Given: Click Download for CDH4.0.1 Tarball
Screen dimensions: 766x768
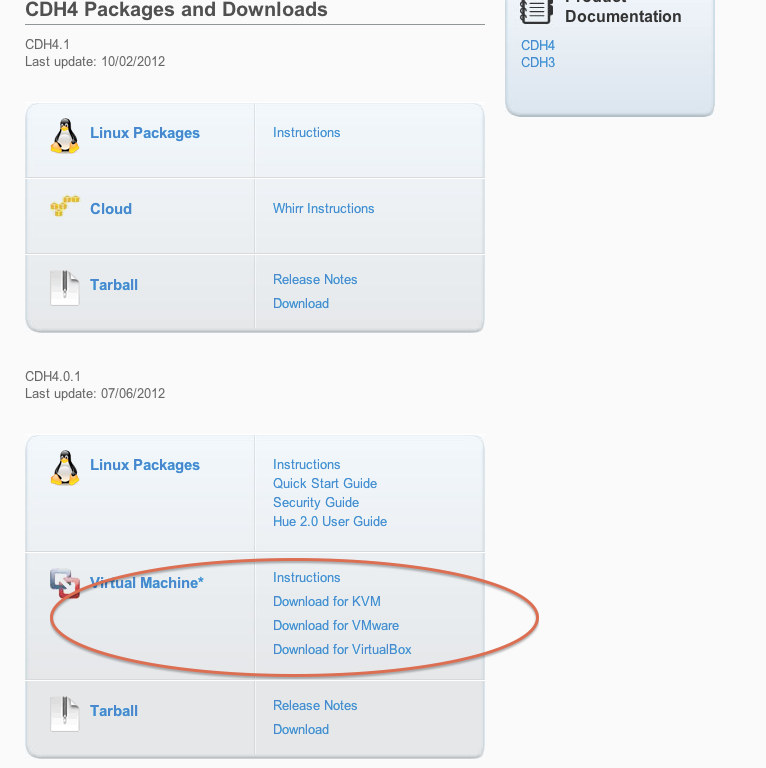Looking at the screenshot, I should (301, 729).
